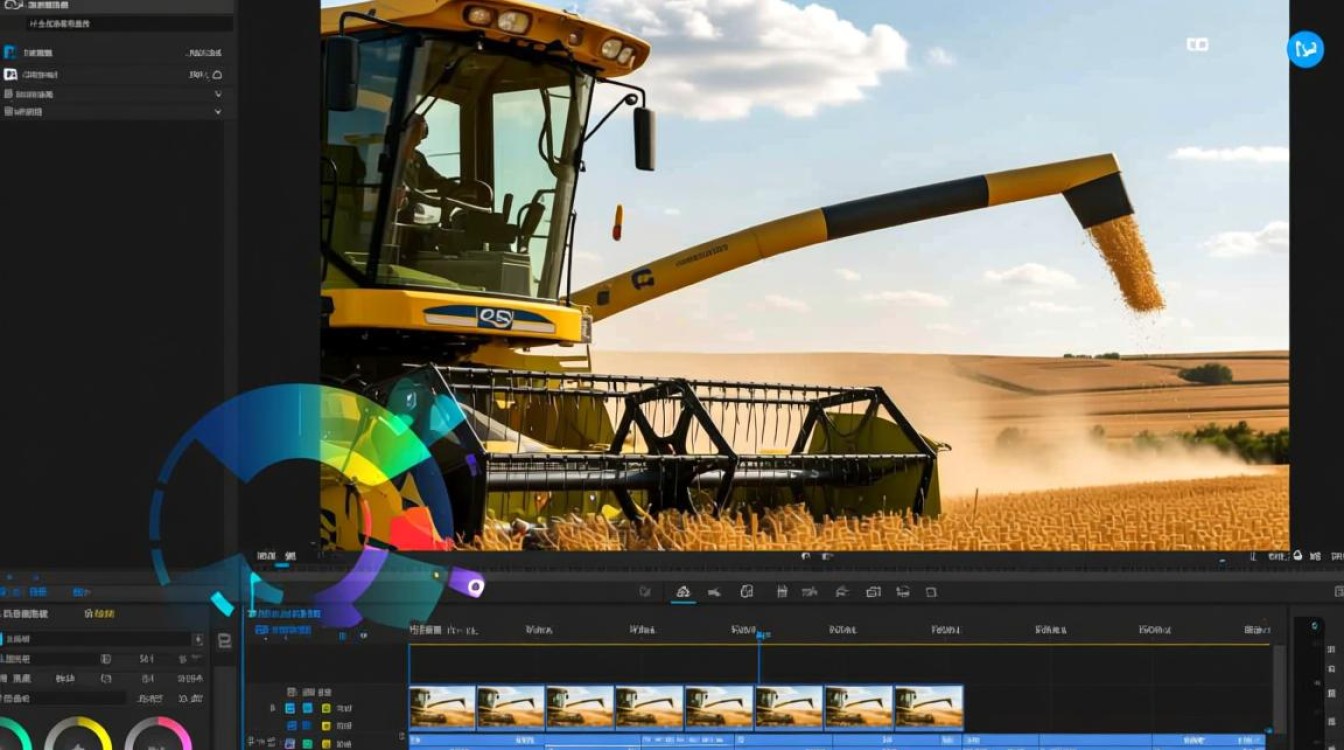The height and width of the screenshot is (750, 1344).
Task: Expand the fourth row's chevron in the left panel
Action: [218, 112]
